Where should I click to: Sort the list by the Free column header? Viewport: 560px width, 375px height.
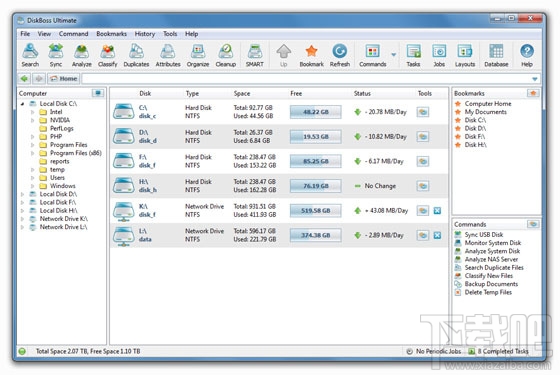point(296,94)
